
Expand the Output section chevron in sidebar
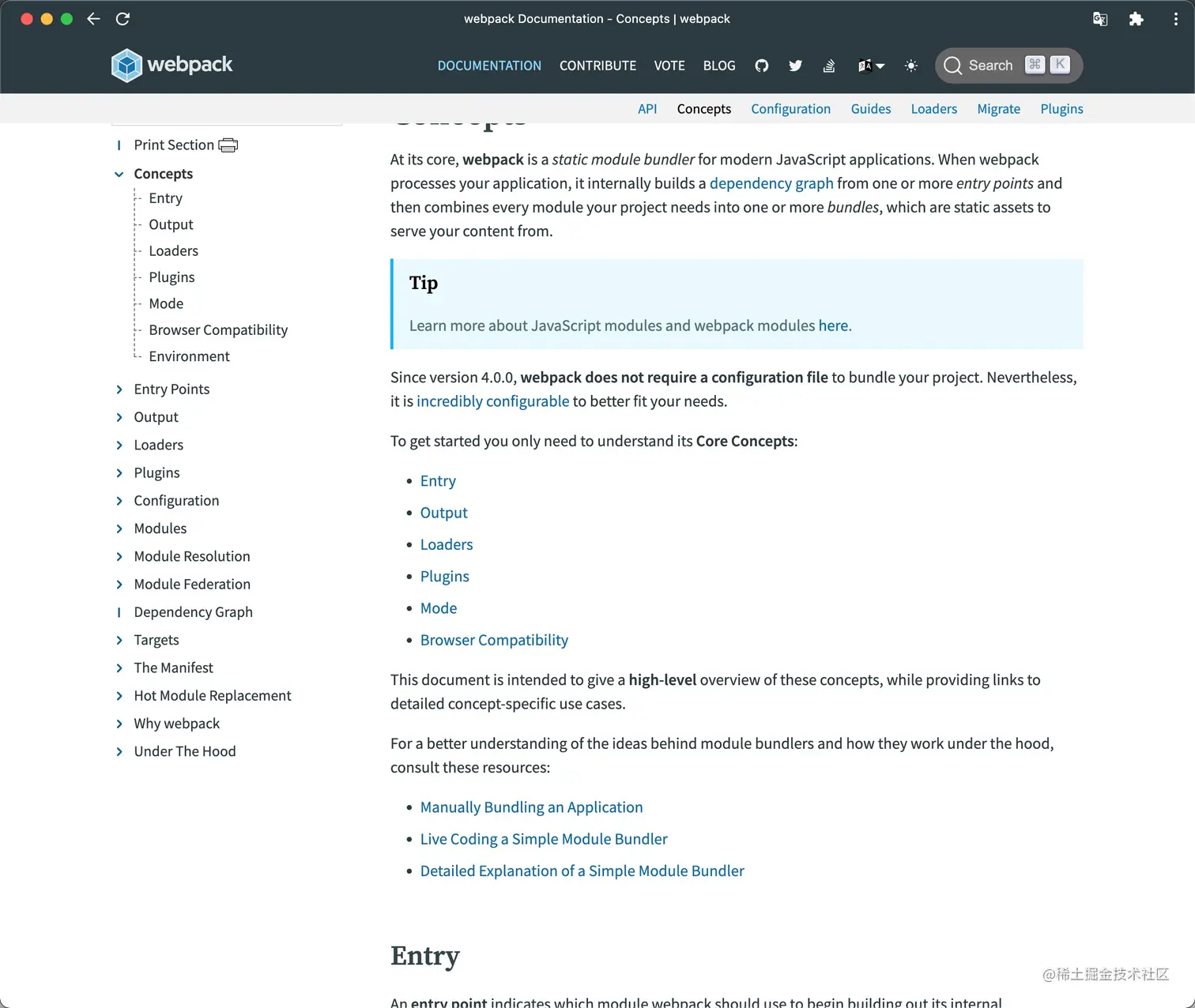[x=119, y=417]
